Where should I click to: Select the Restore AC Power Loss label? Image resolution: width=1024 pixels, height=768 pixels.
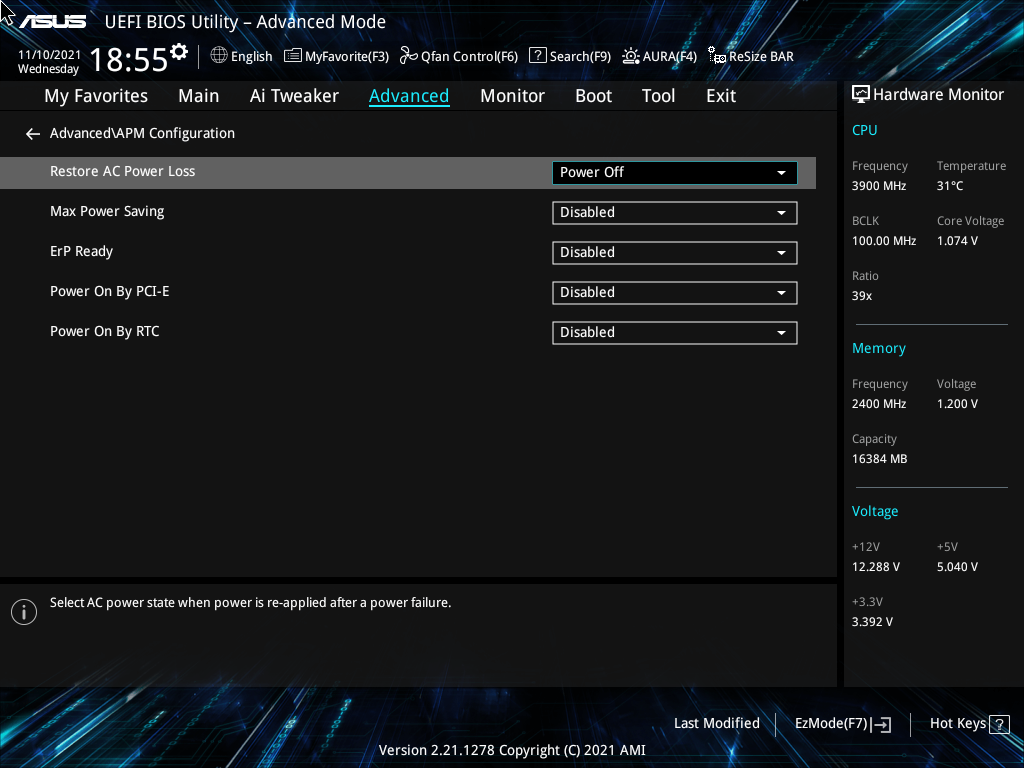click(x=123, y=171)
